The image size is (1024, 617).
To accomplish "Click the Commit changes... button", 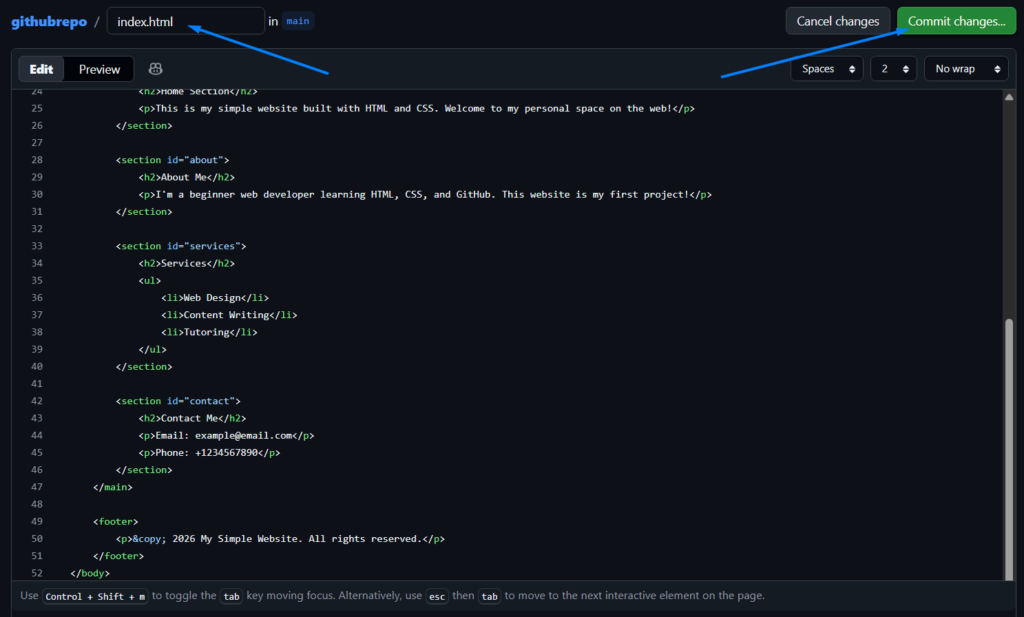I will point(956,21).
